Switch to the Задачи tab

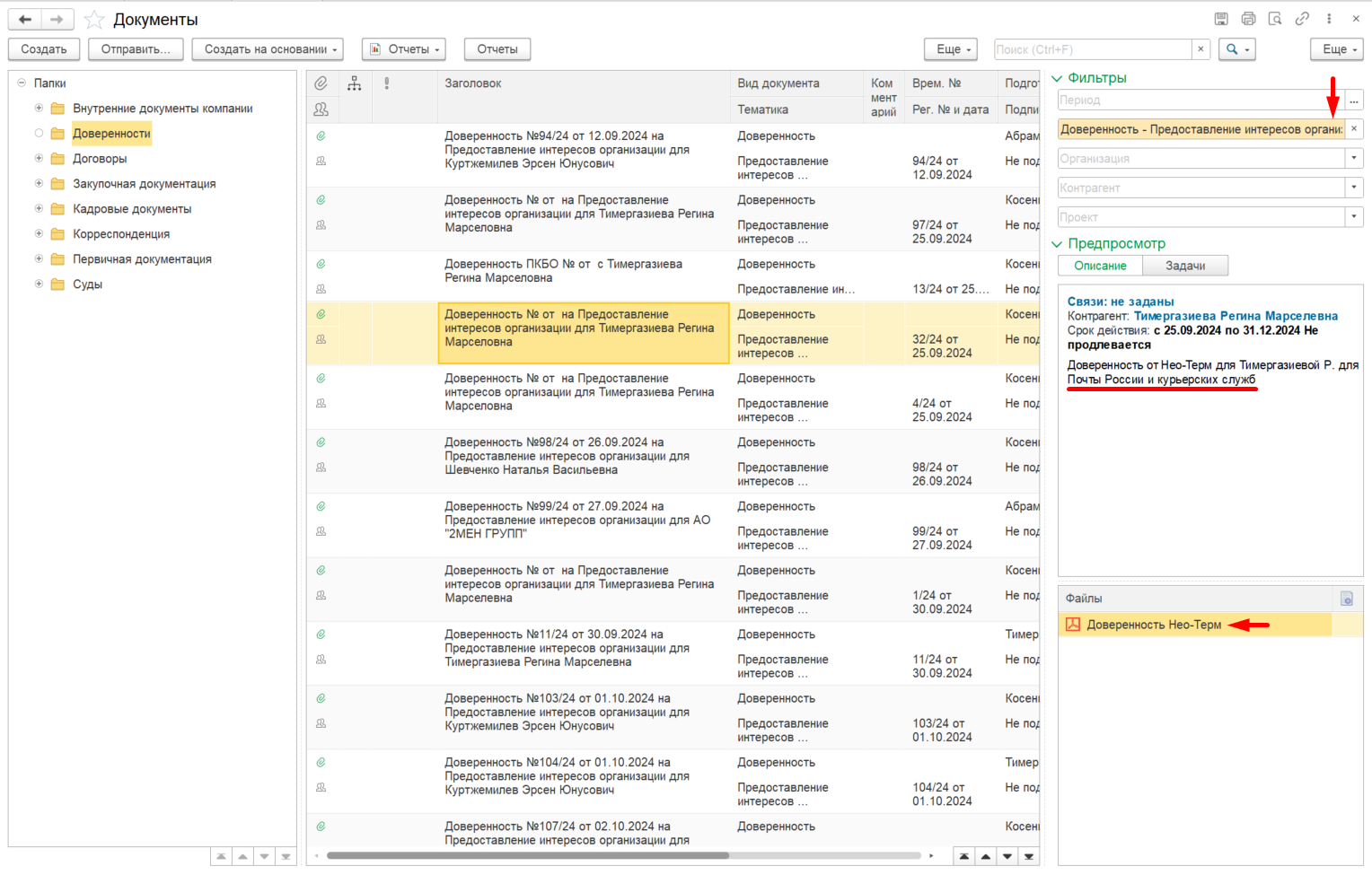(x=1185, y=266)
